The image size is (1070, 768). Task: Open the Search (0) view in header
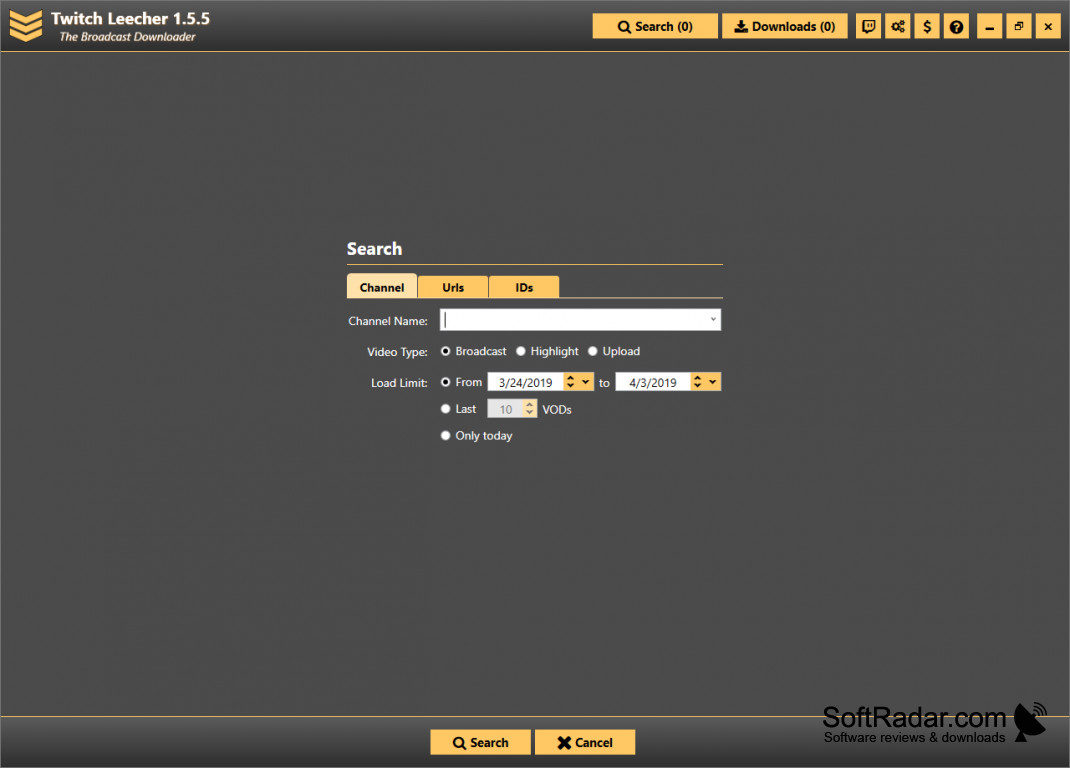(x=655, y=27)
